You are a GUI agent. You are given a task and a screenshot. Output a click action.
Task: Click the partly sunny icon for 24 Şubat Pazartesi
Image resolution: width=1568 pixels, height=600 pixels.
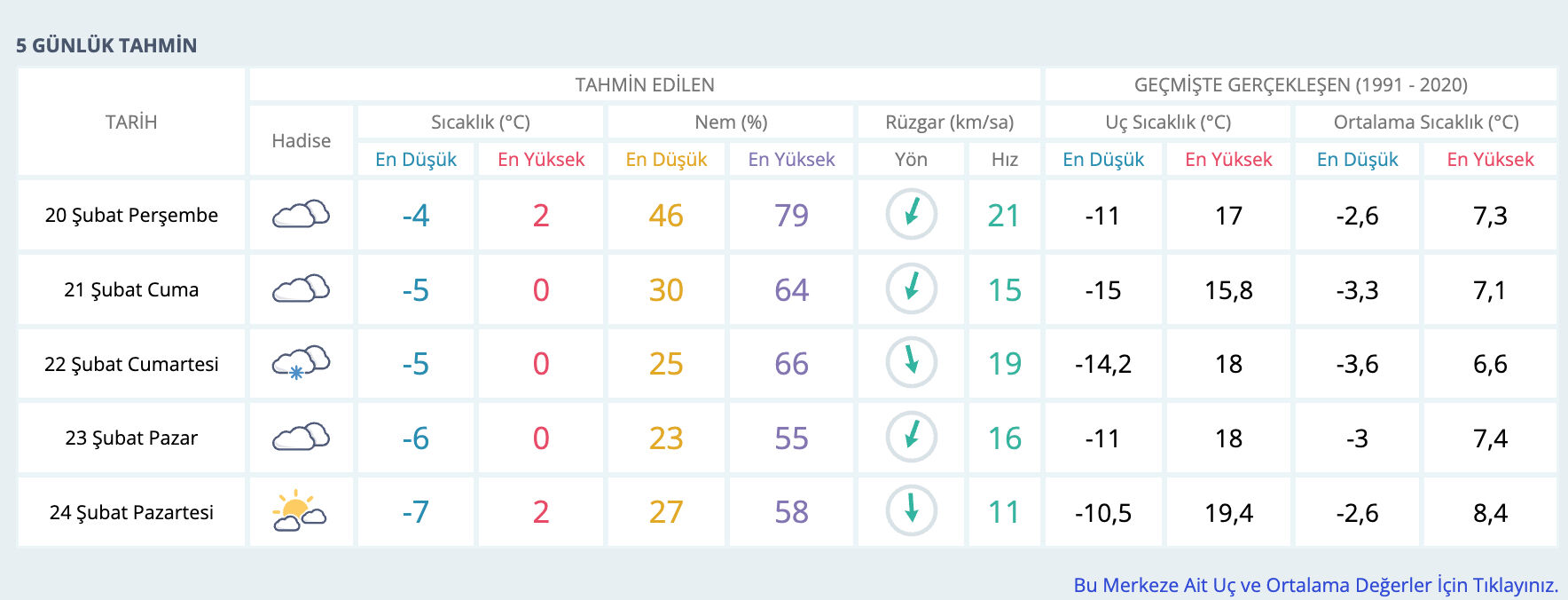click(x=301, y=512)
